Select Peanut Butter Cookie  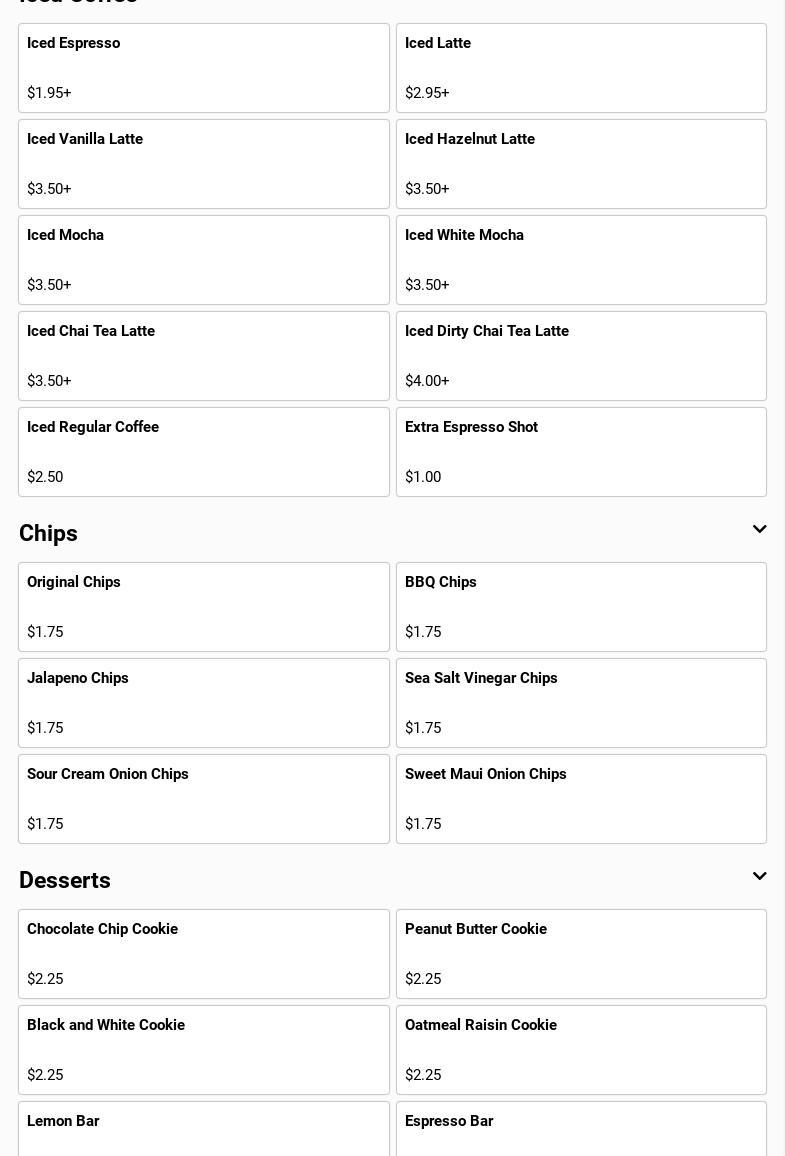click(581, 954)
